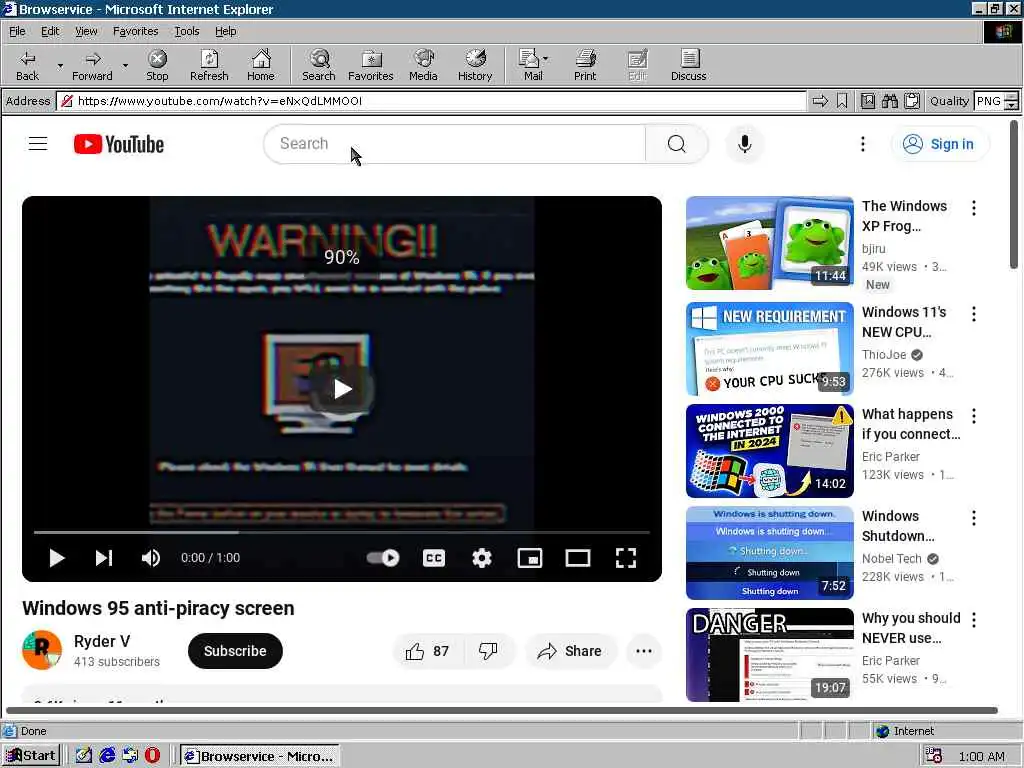Screen dimensions: 1024x768
Task: Open the Windows Shutdown video title
Action: point(898,526)
